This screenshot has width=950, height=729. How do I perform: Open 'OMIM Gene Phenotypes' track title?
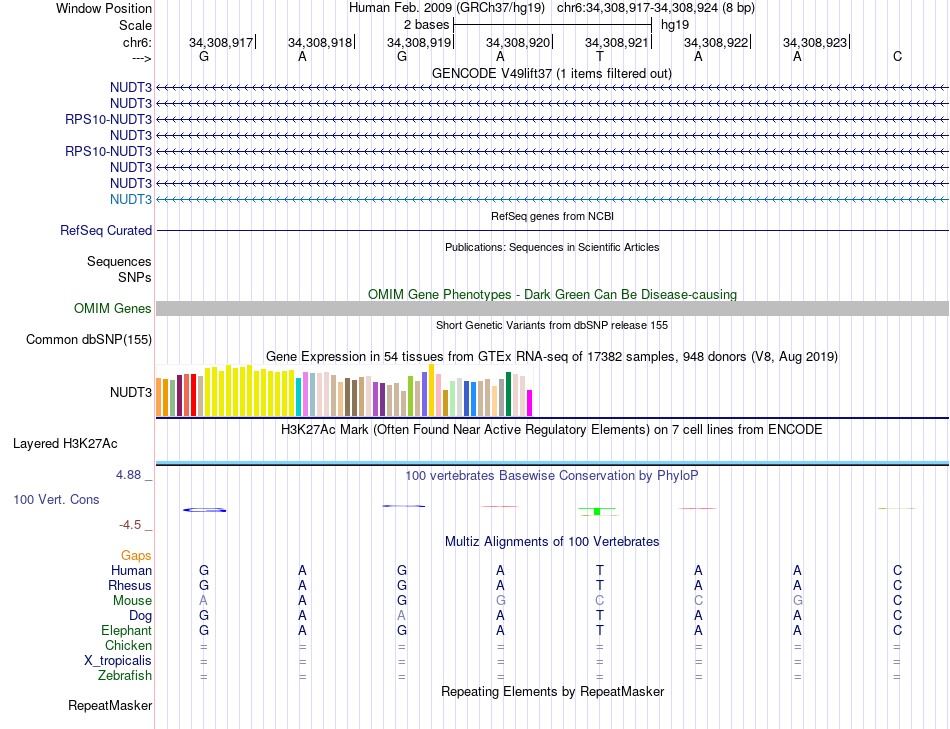(552, 295)
